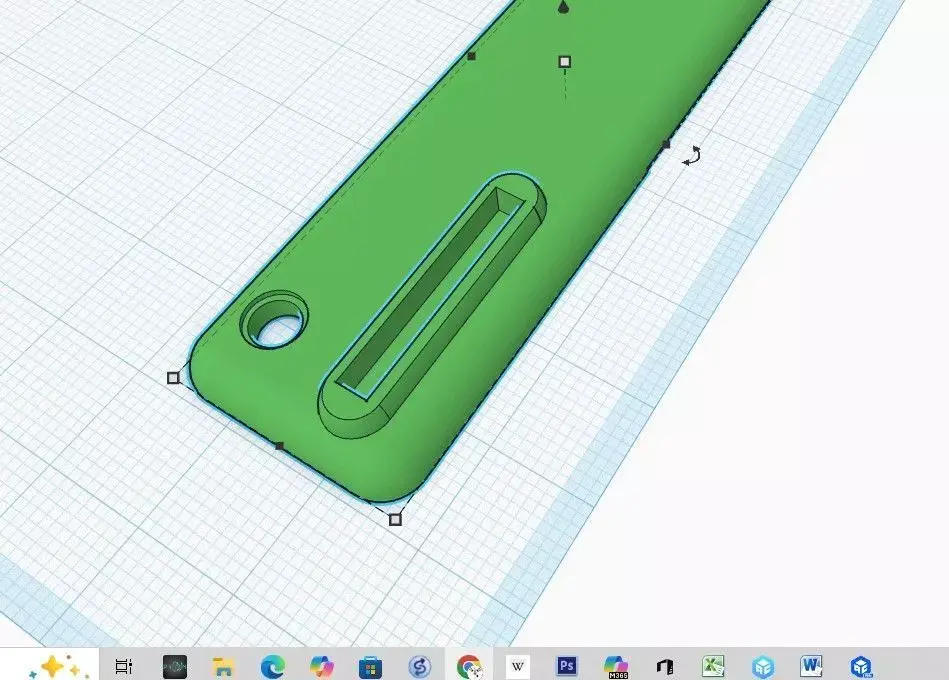Switch to Google Chrome in the taskbar
This screenshot has height=680, width=949.
click(469, 667)
